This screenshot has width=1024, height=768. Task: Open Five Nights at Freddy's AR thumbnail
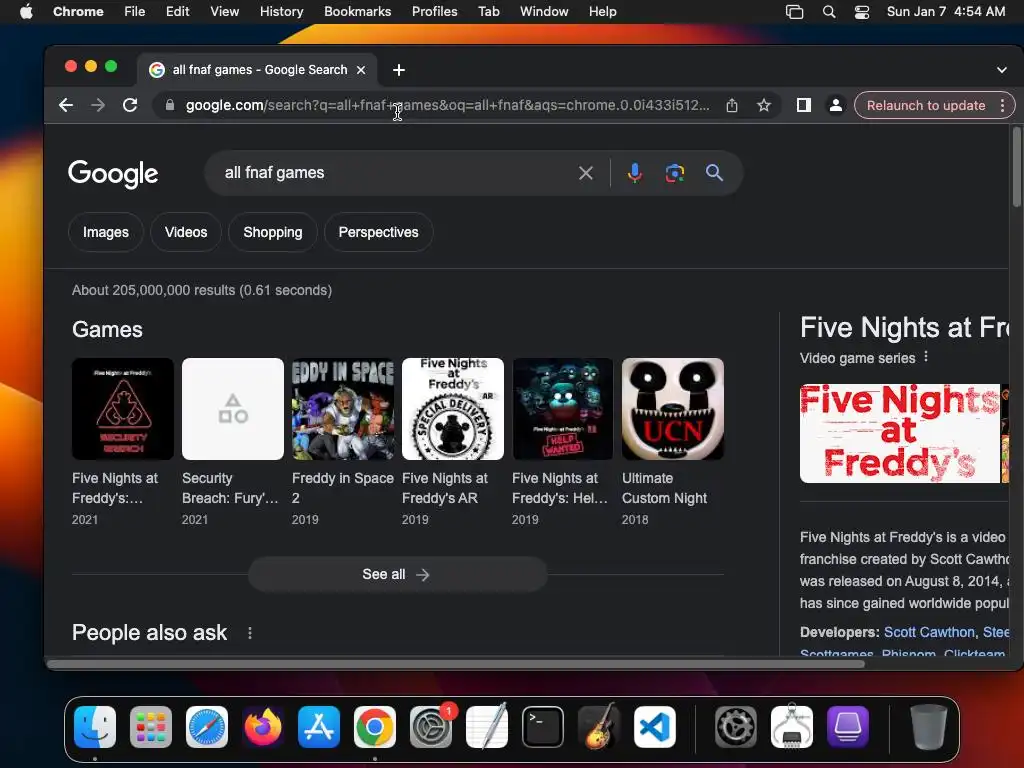[x=453, y=409]
